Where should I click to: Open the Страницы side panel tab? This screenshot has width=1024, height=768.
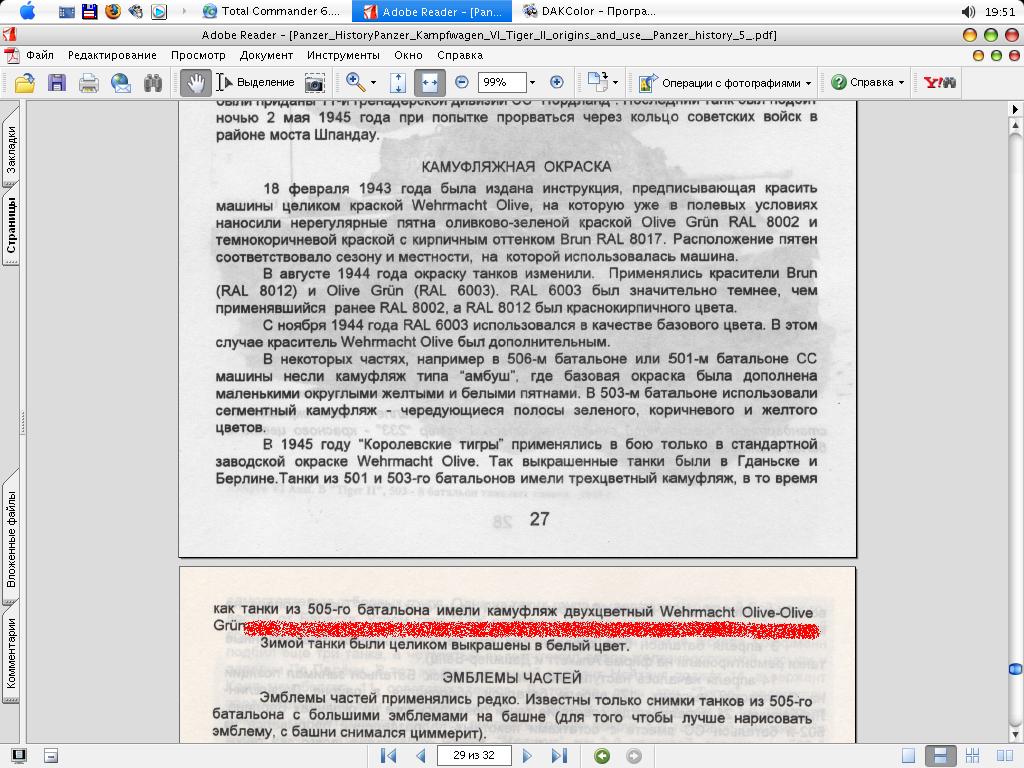point(11,225)
